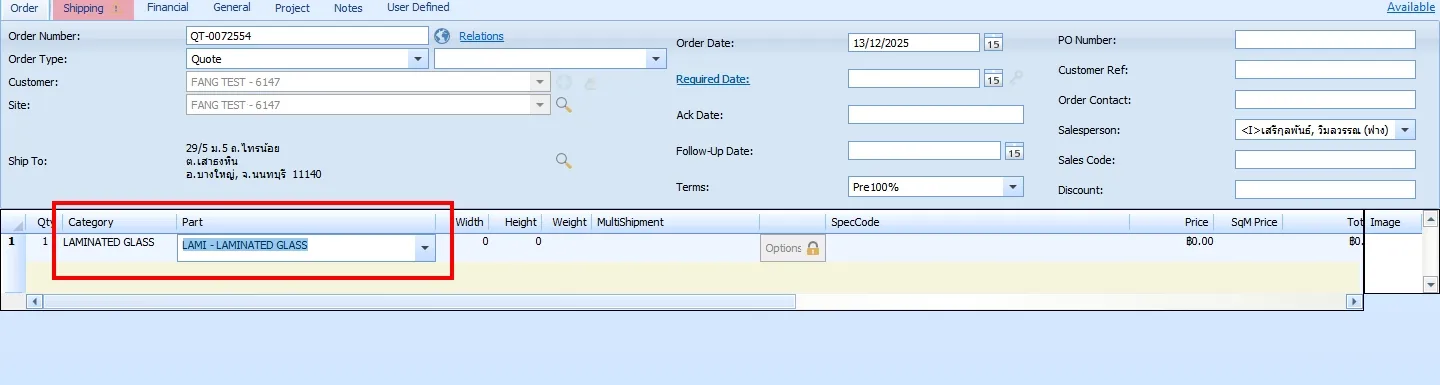
Task: Click the PO Number field
Action: point(1325,40)
